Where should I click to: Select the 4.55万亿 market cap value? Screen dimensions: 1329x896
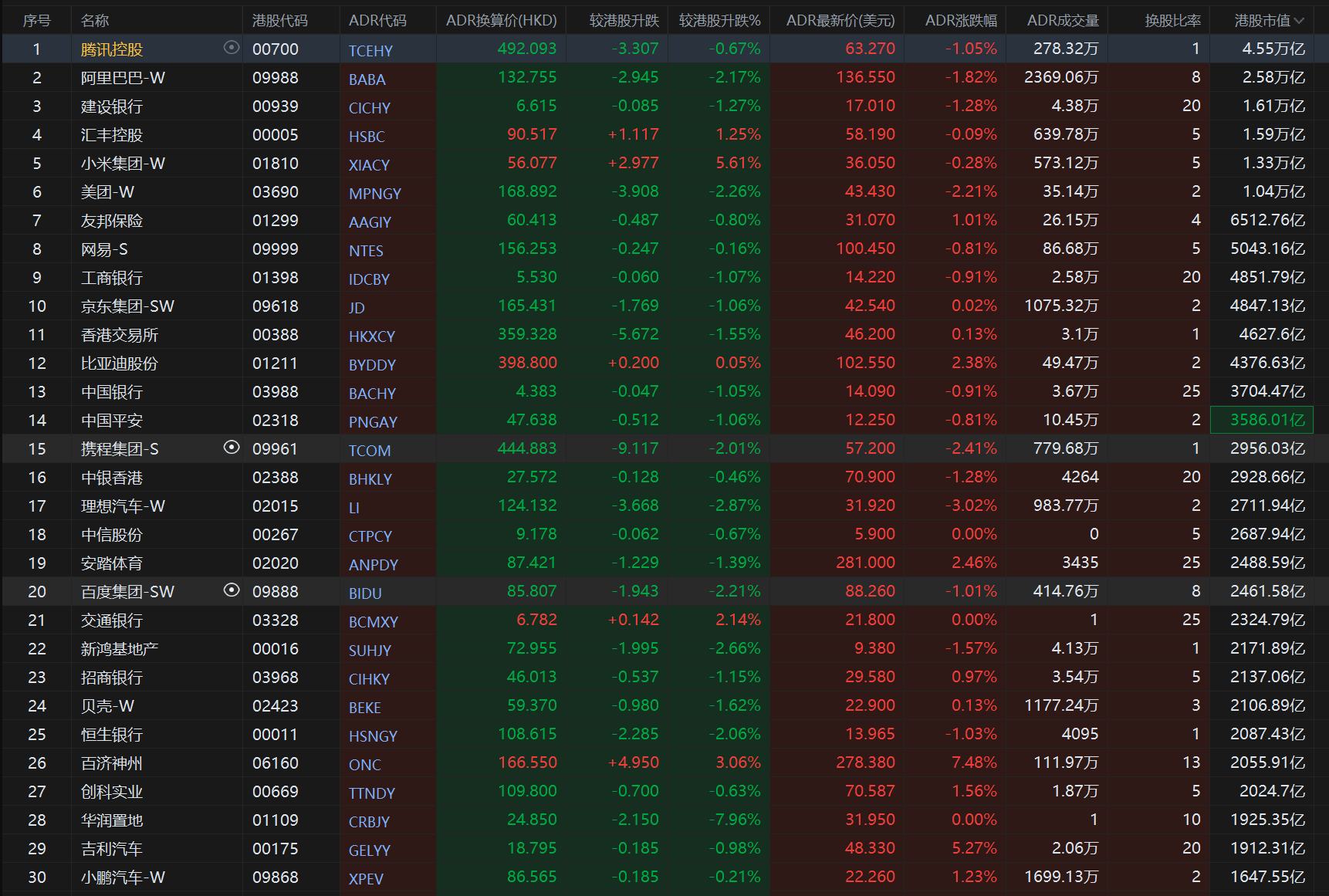(1273, 49)
